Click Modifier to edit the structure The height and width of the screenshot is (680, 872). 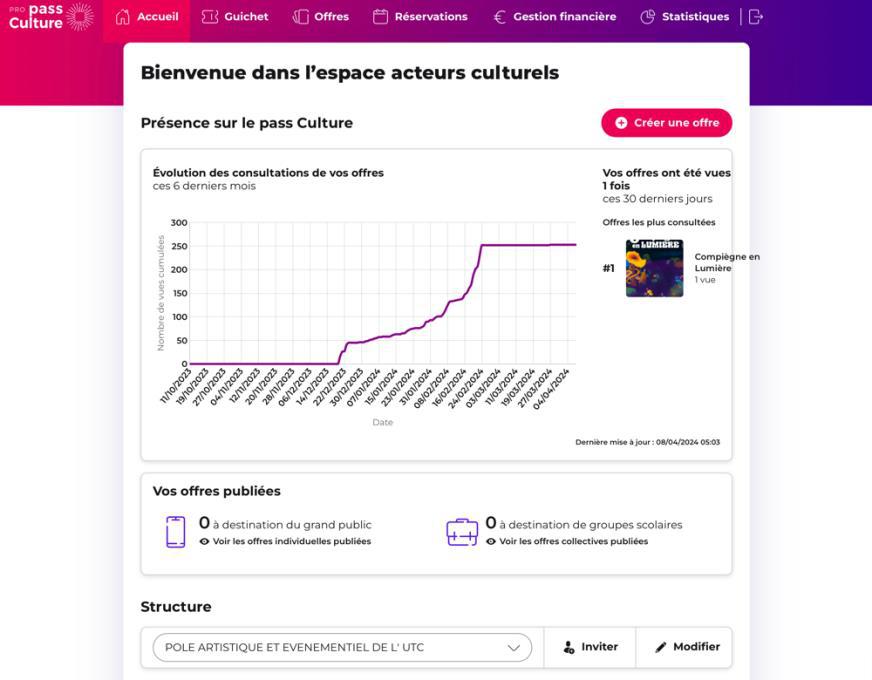pos(686,647)
